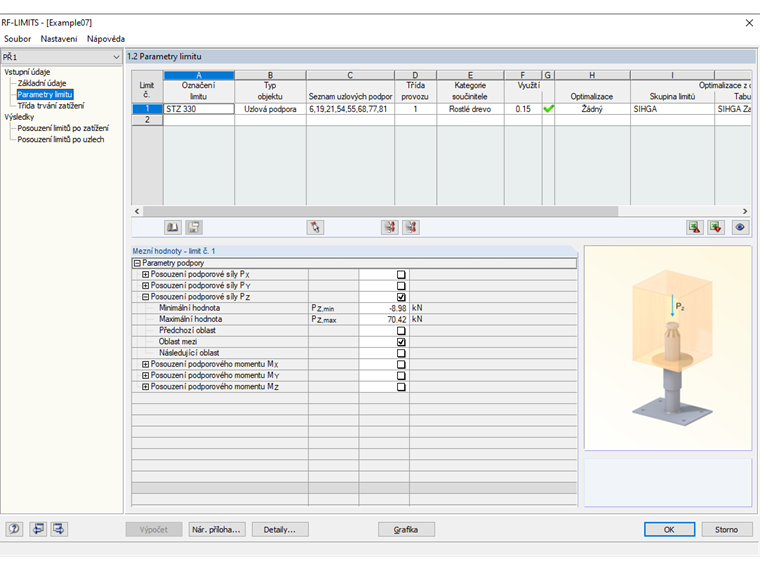Open the Detaily... dialog button
The height and width of the screenshot is (570, 760).
tap(280, 530)
